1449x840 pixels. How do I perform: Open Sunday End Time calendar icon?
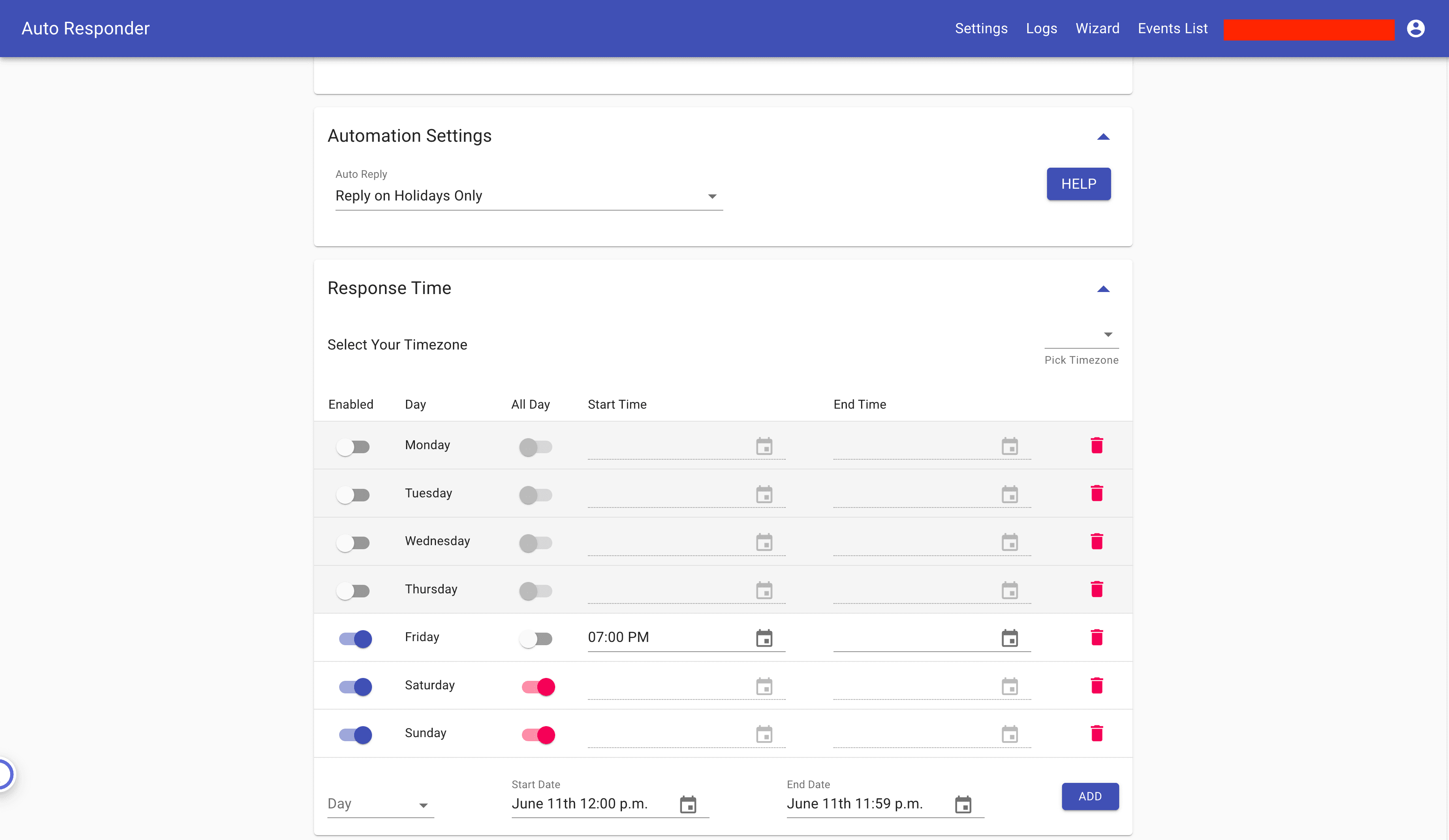pyautogui.click(x=1010, y=734)
